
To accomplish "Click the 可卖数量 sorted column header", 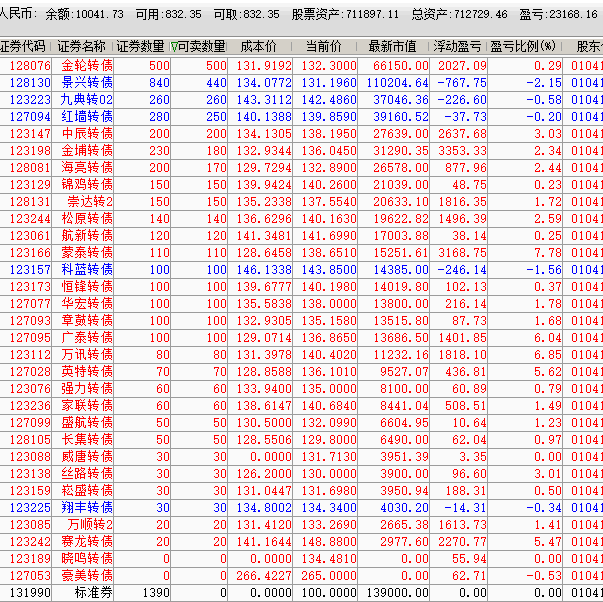I will click(198, 47).
